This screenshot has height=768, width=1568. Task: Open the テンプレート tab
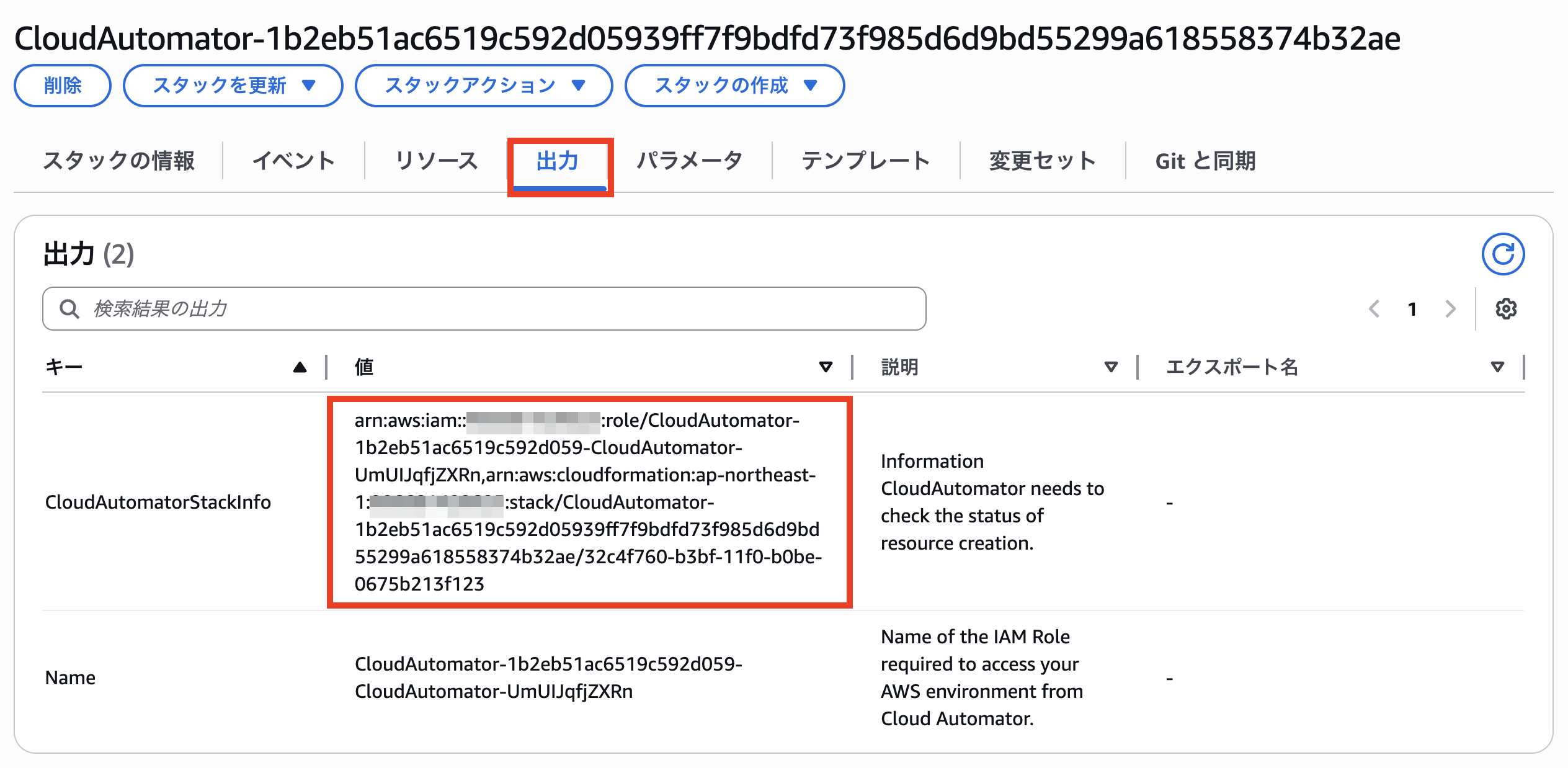[865, 161]
